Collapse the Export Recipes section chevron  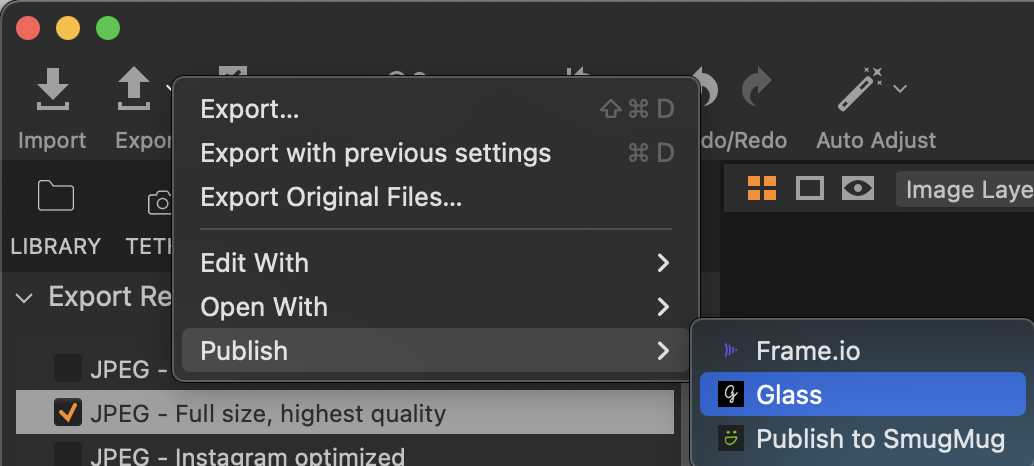24,298
